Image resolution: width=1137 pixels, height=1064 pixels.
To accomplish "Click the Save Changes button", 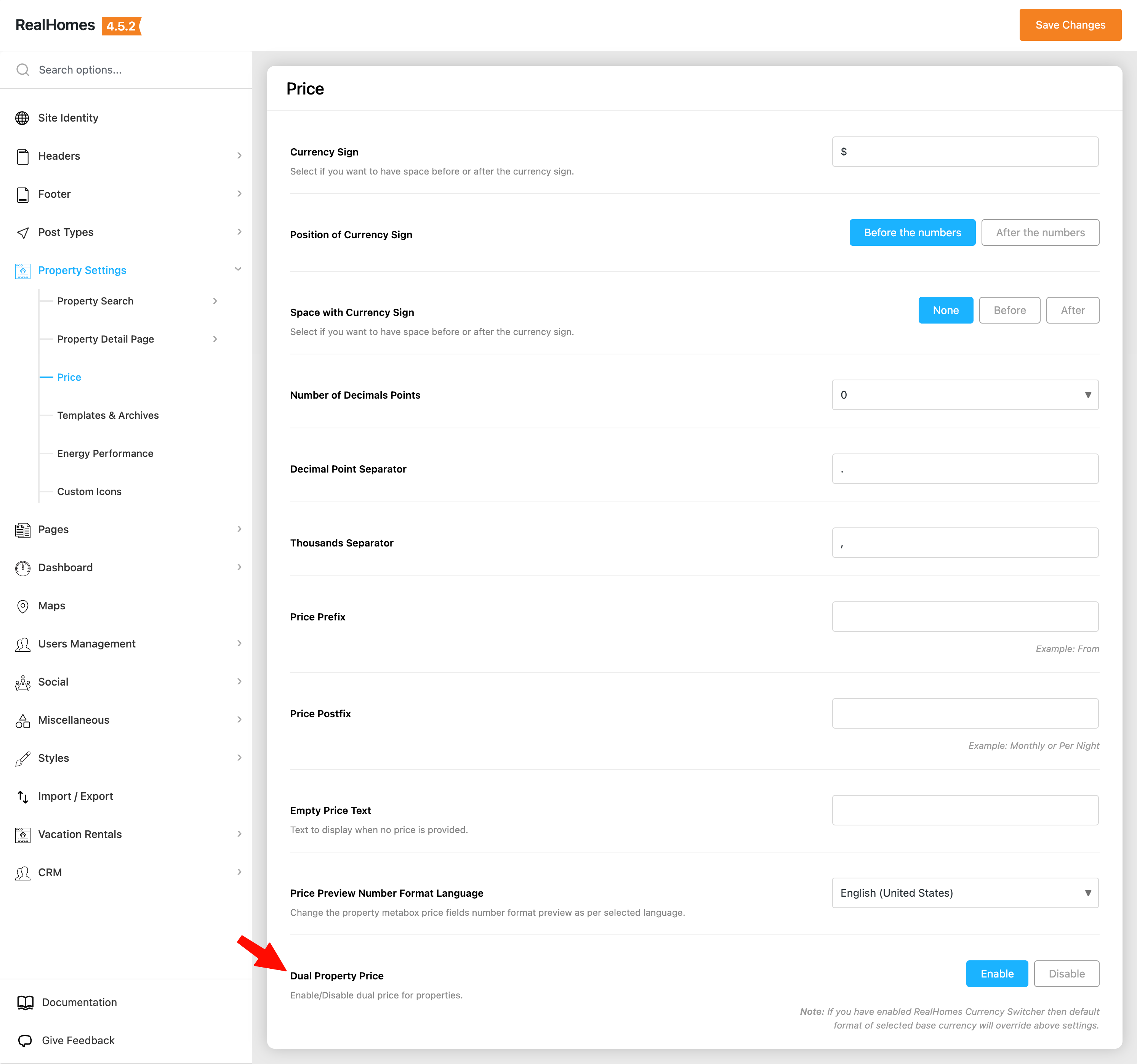I will pyautogui.click(x=1070, y=25).
